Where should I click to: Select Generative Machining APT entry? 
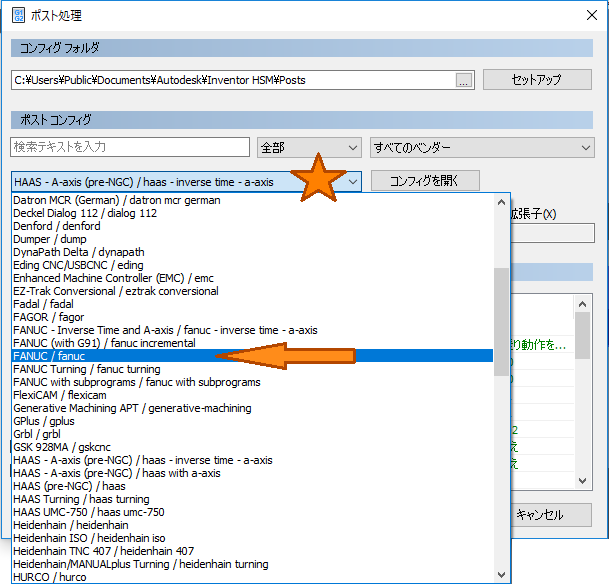pyautogui.click(x=252, y=408)
